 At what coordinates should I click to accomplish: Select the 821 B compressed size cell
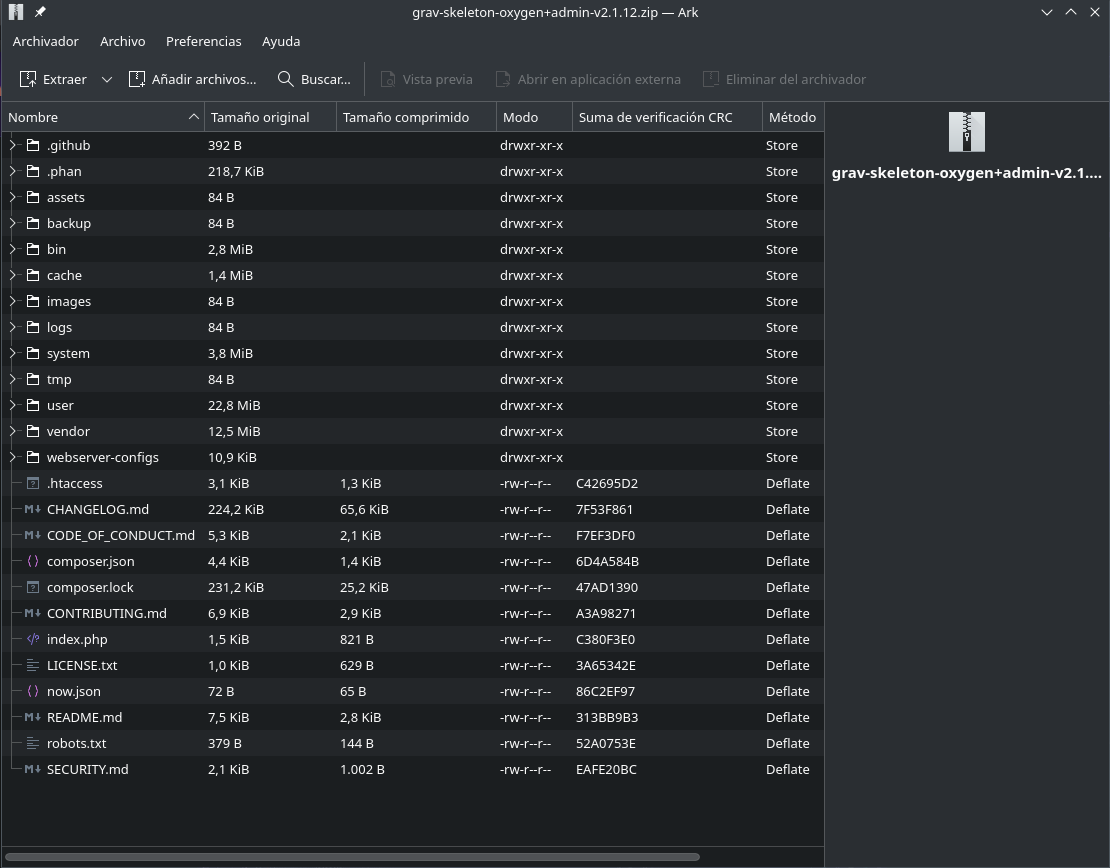tap(357, 639)
